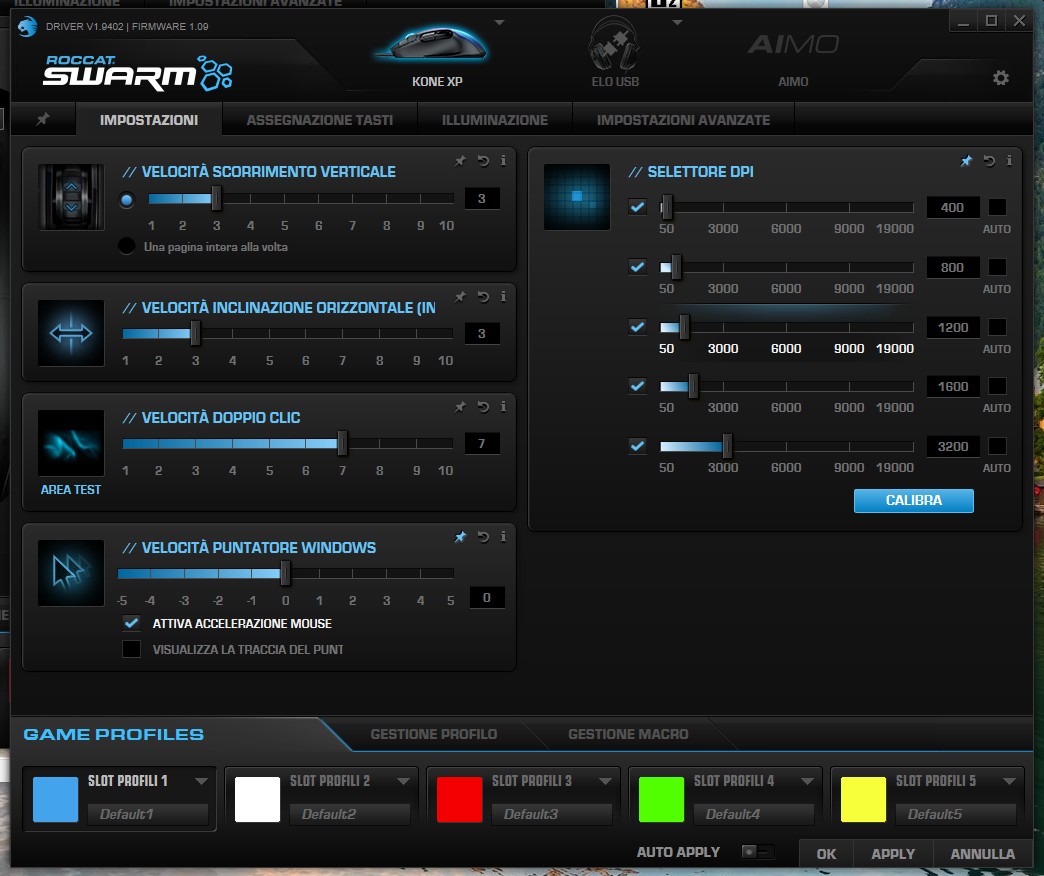The width and height of the screenshot is (1044, 876).
Task: Show info for Velocità Inclinazione Orizzontale
Action: (503, 297)
